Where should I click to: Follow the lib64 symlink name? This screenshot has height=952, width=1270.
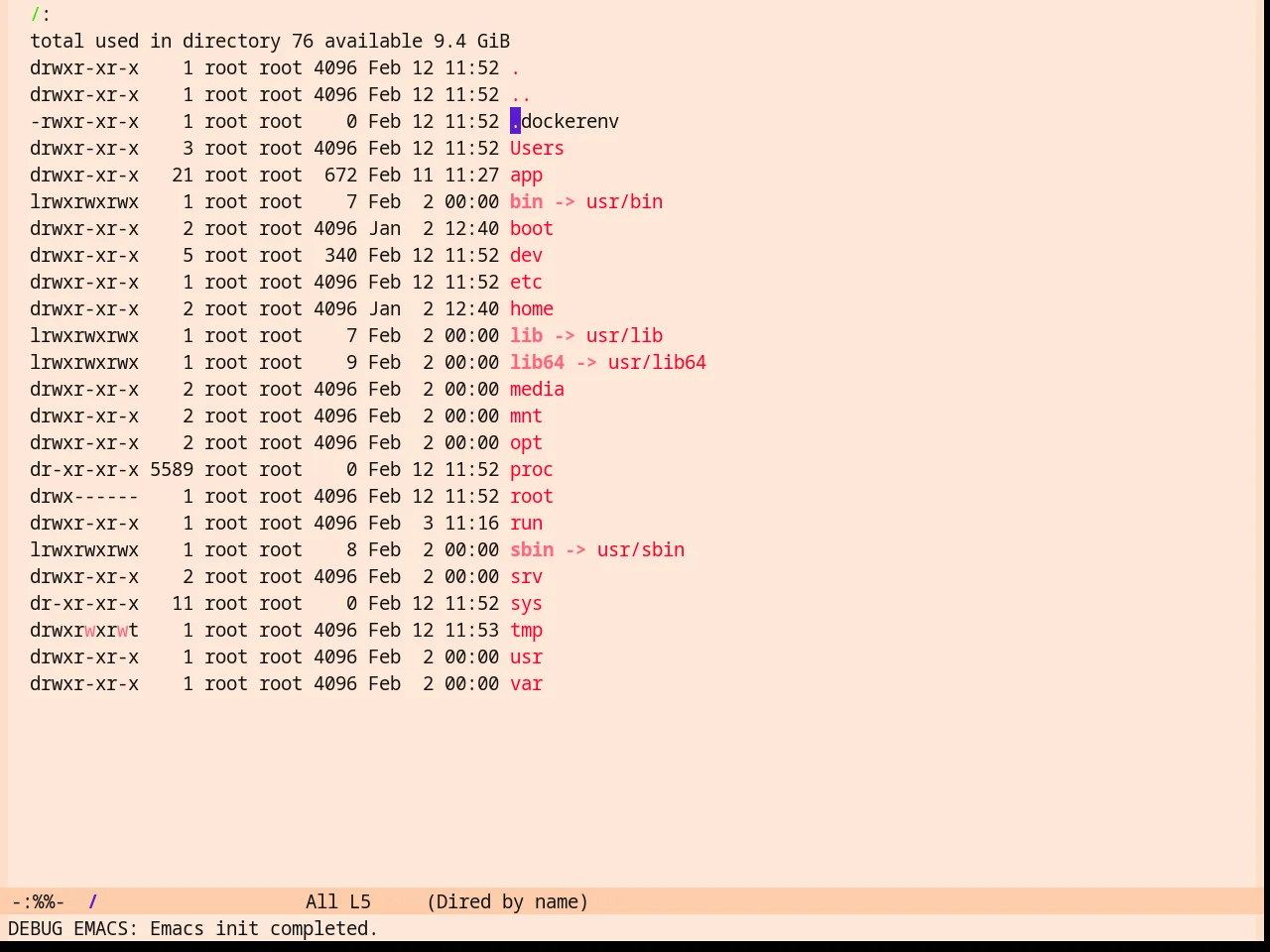[x=537, y=363]
